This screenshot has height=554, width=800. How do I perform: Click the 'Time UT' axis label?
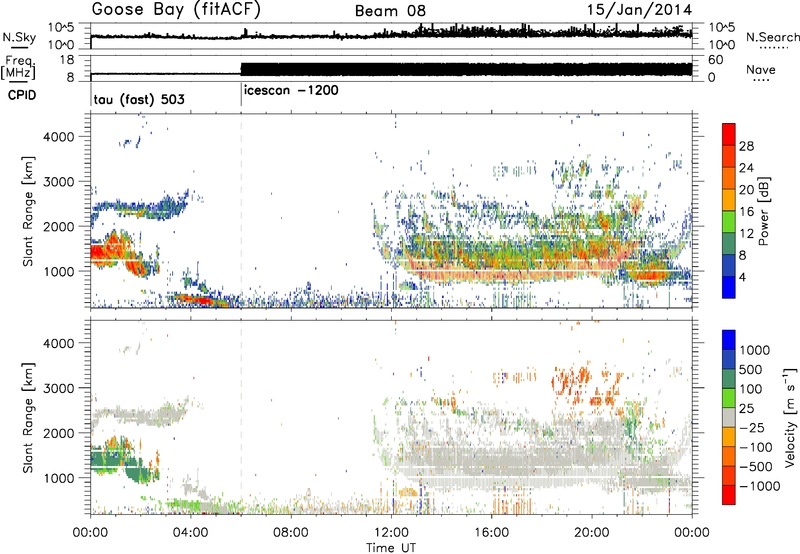coord(391,547)
